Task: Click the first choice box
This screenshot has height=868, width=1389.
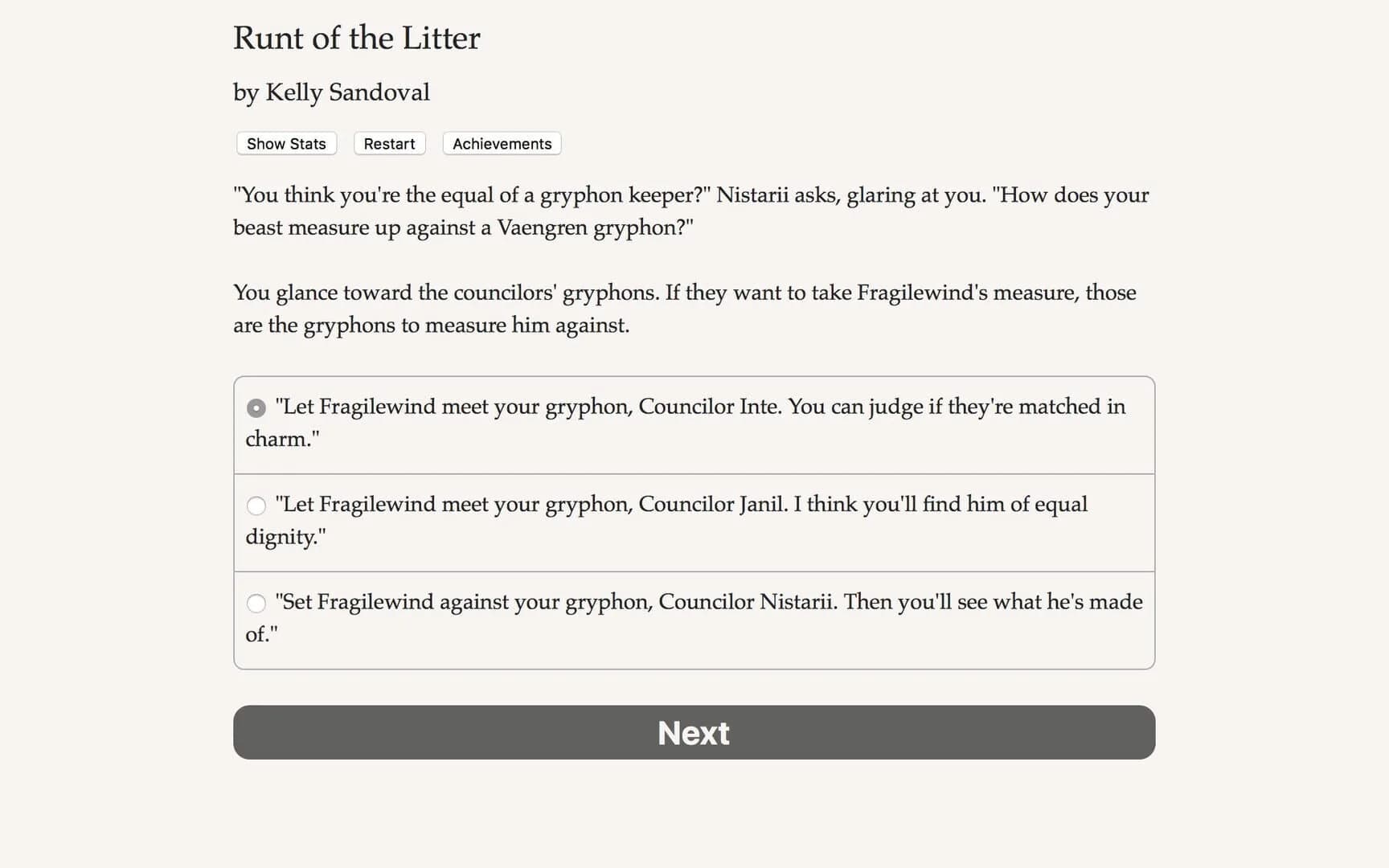Action: coord(693,424)
